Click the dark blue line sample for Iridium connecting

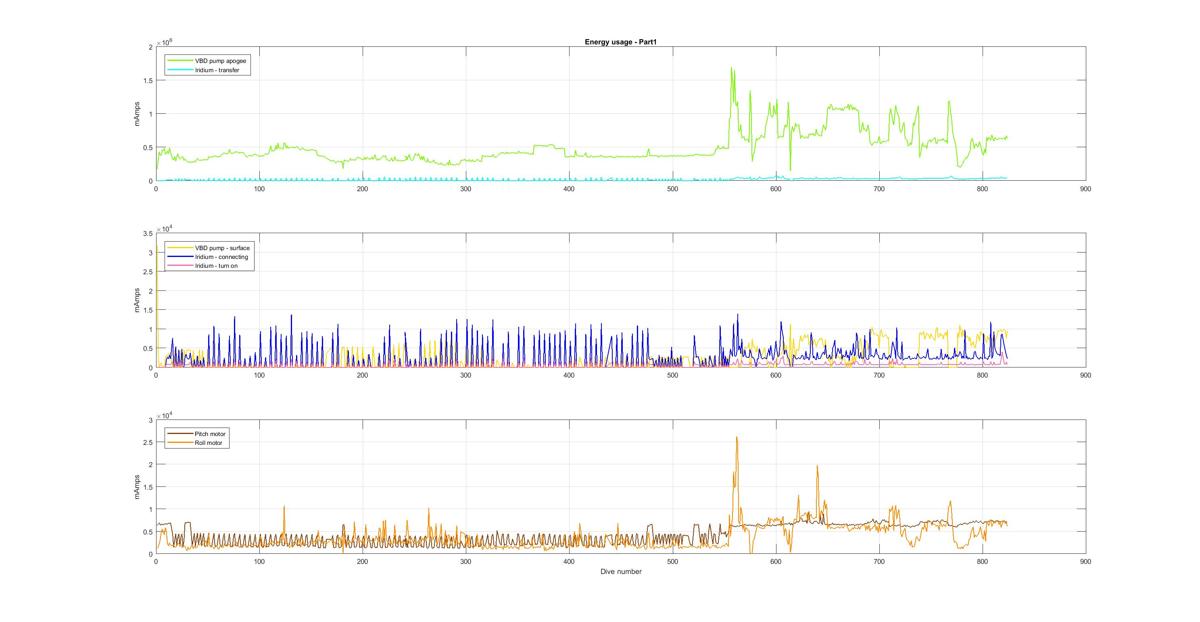[x=180, y=257]
